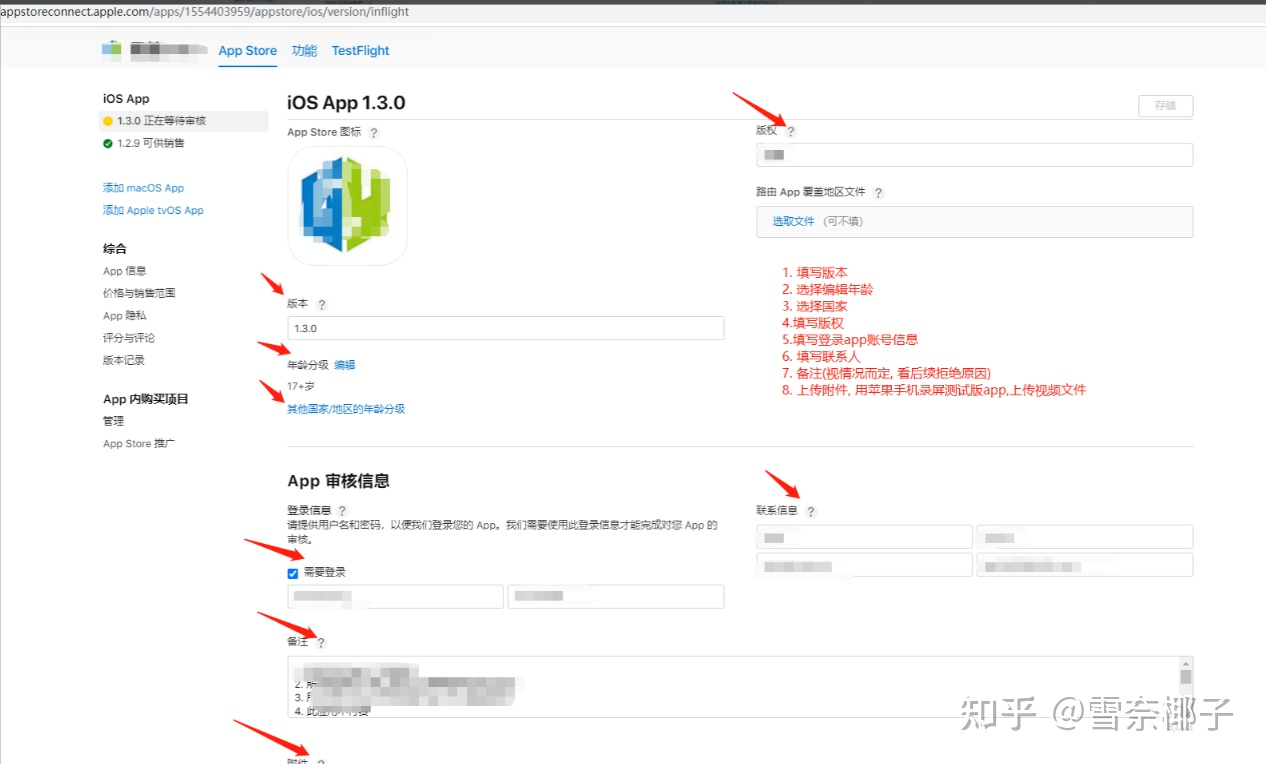Click the contact phone number field

(x=864, y=565)
